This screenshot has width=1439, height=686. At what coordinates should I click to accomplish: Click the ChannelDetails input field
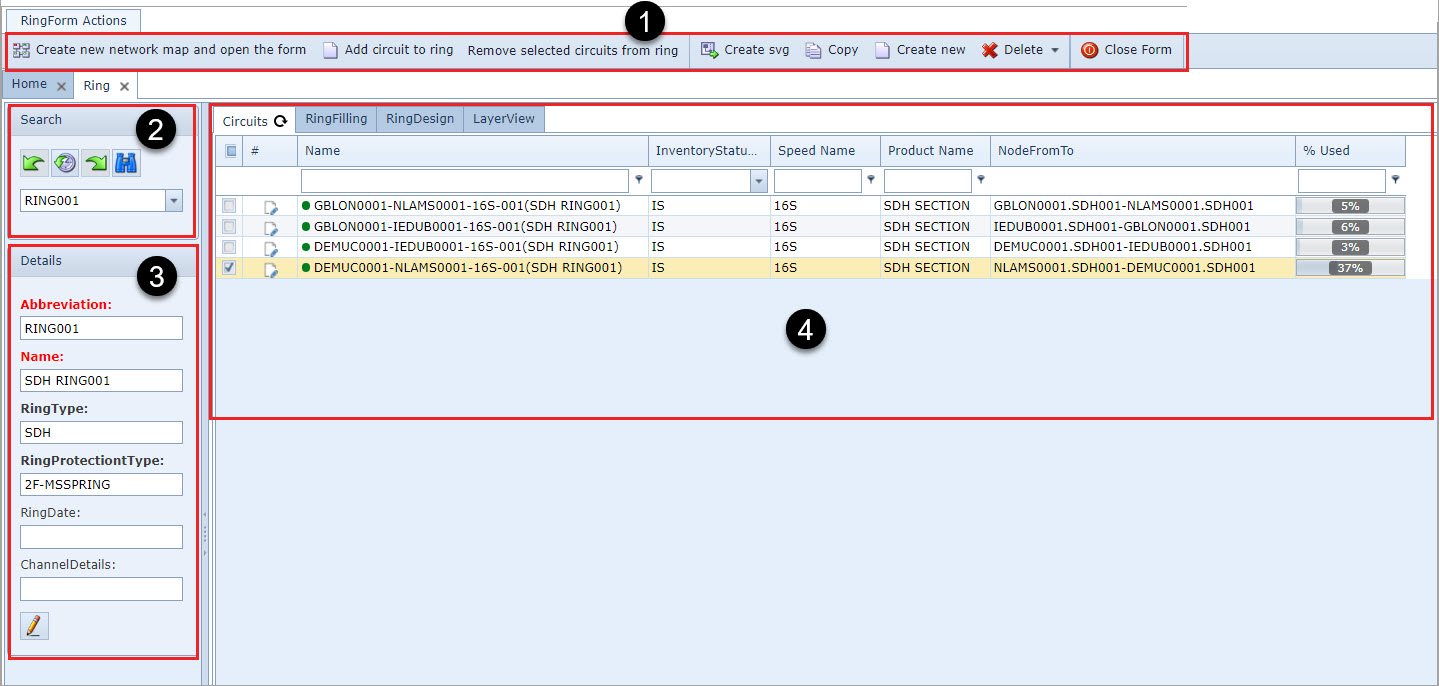102,589
